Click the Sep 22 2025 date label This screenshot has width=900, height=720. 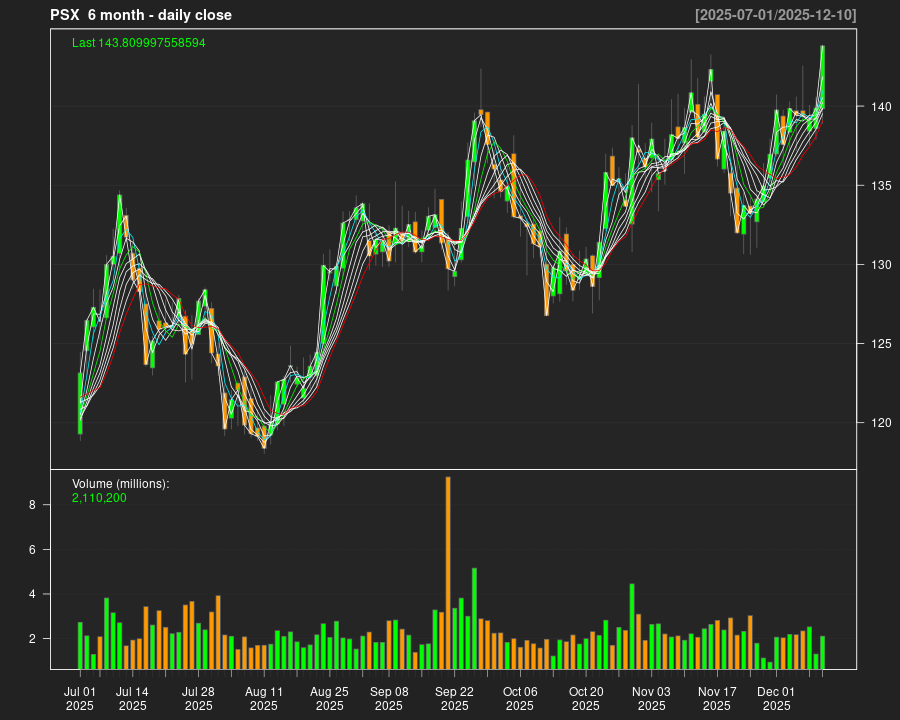pyautogui.click(x=454, y=698)
